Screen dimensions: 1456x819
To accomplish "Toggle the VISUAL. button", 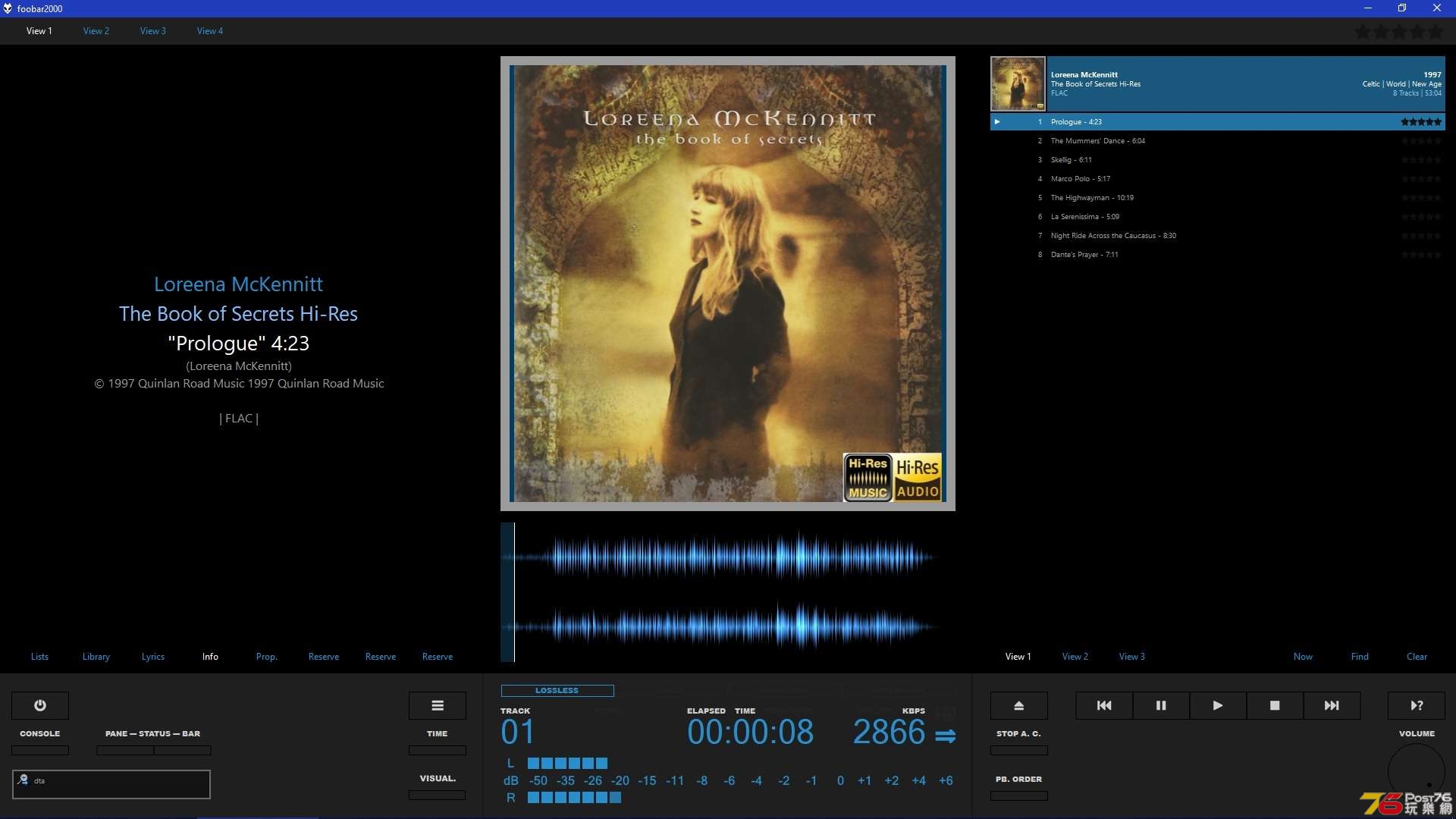I will point(438,795).
